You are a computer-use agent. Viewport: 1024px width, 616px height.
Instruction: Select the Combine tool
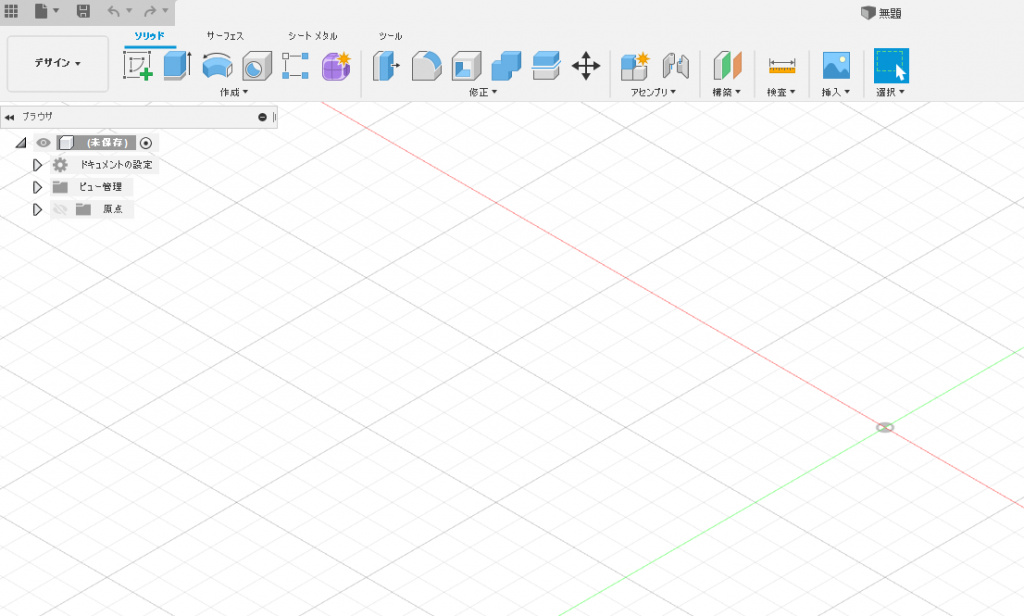(506, 66)
